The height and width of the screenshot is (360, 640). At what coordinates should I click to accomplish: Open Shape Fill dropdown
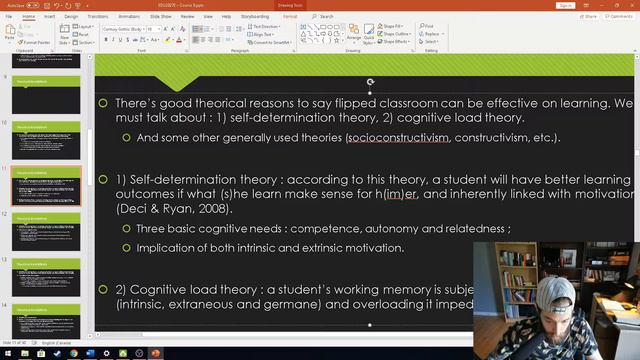coord(390,26)
